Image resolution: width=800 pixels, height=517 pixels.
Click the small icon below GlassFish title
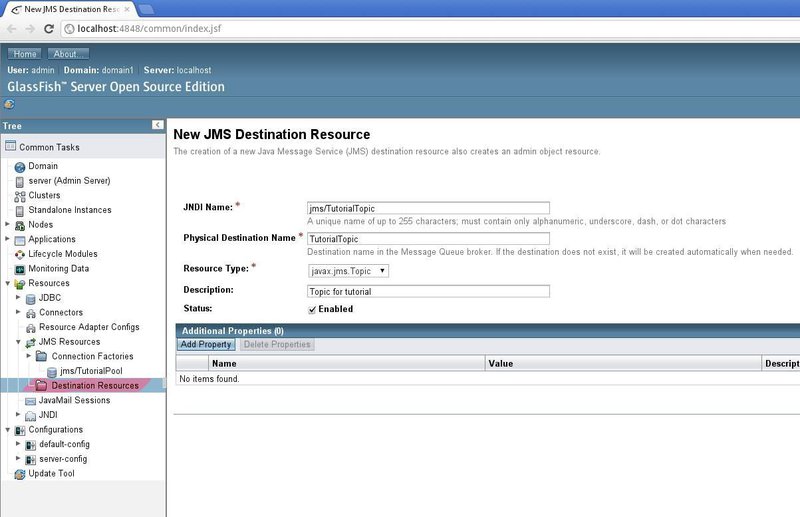click(x=9, y=104)
